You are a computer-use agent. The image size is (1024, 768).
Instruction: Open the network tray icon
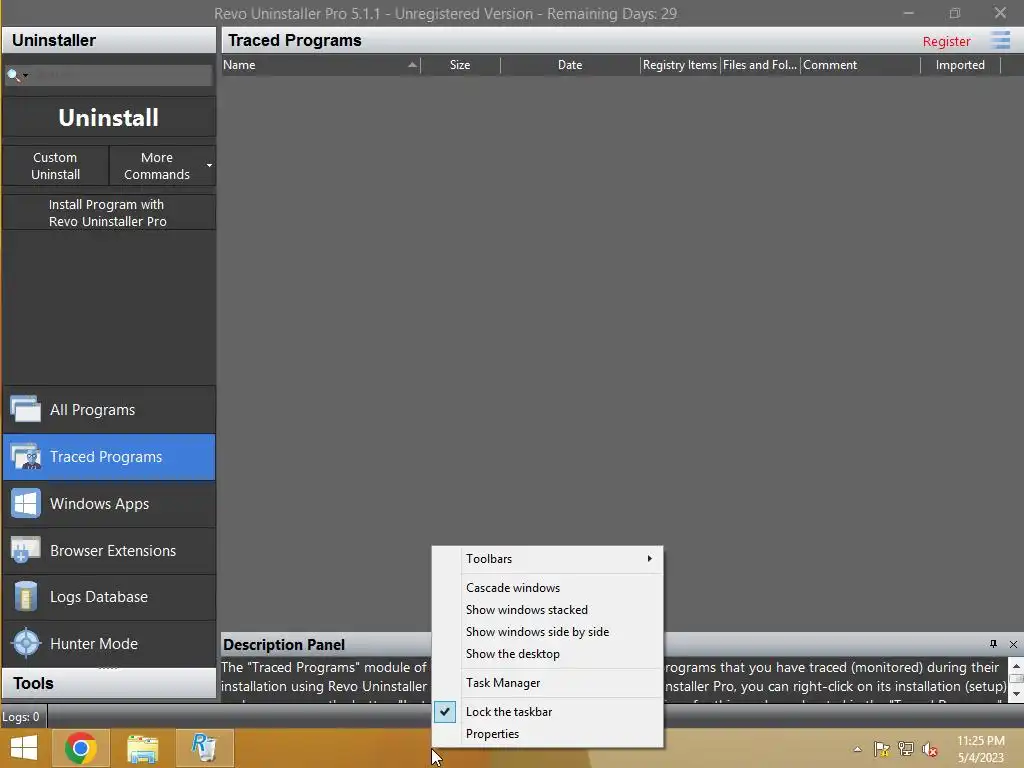point(906,749)
